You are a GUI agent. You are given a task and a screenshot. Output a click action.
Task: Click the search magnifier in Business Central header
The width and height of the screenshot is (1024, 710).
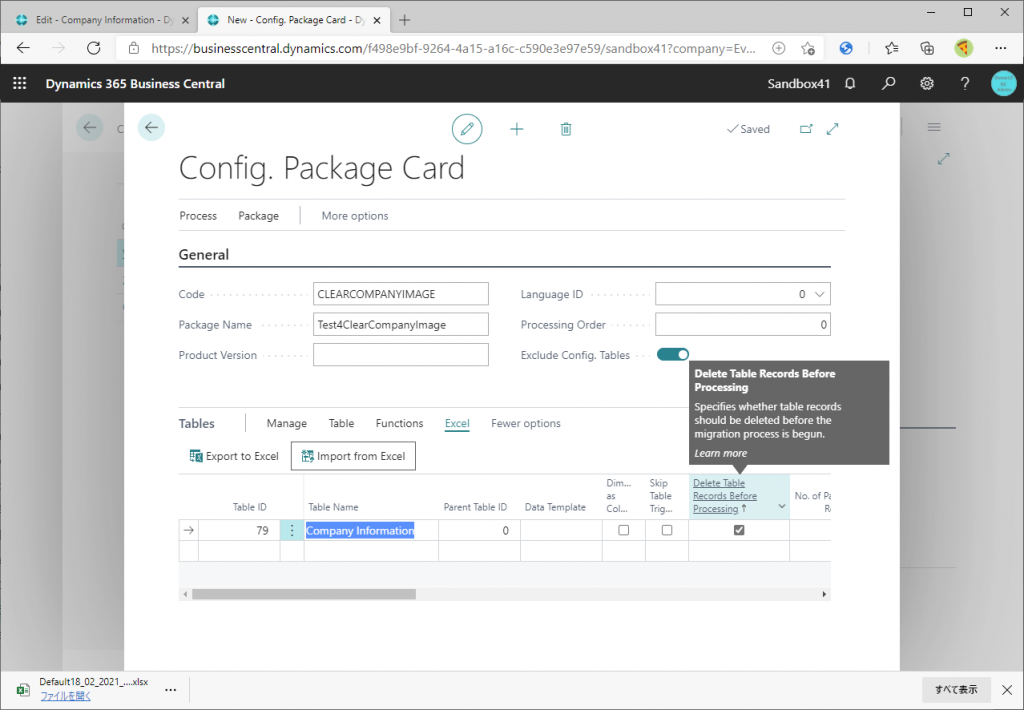[888, 83]
